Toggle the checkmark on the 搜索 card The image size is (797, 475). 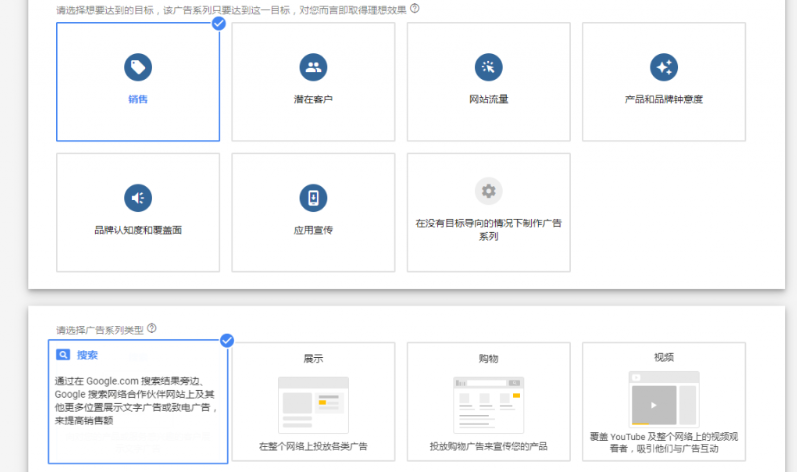tap(227, 340)
